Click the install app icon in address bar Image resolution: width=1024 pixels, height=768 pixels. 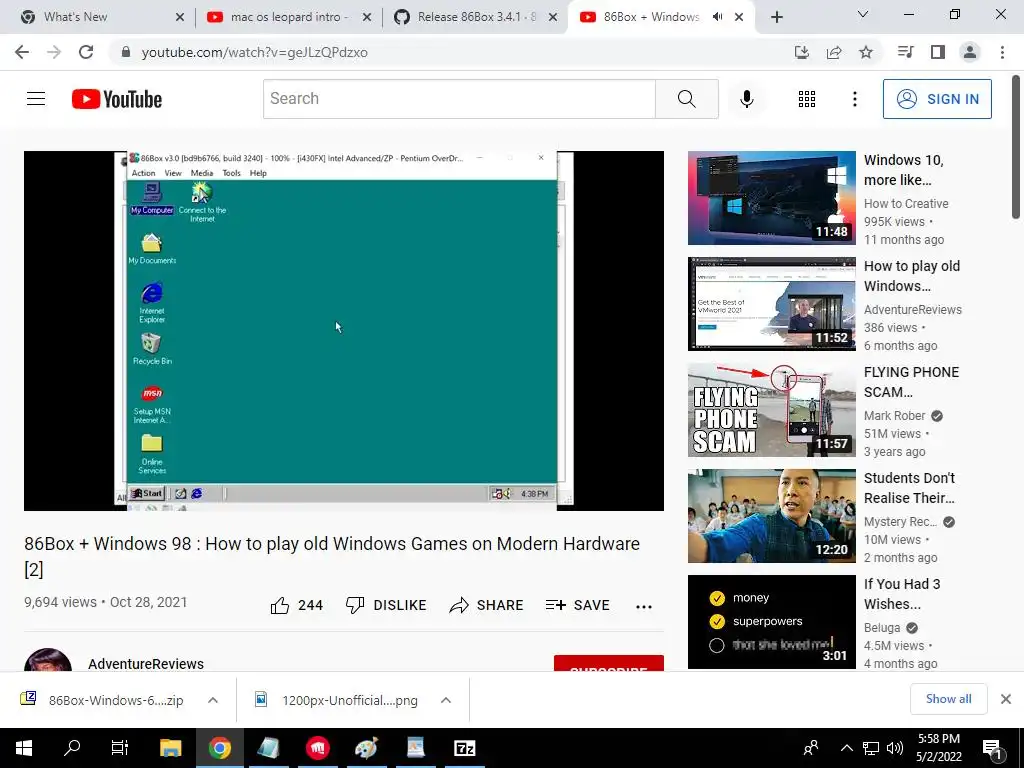click(801, 52)
